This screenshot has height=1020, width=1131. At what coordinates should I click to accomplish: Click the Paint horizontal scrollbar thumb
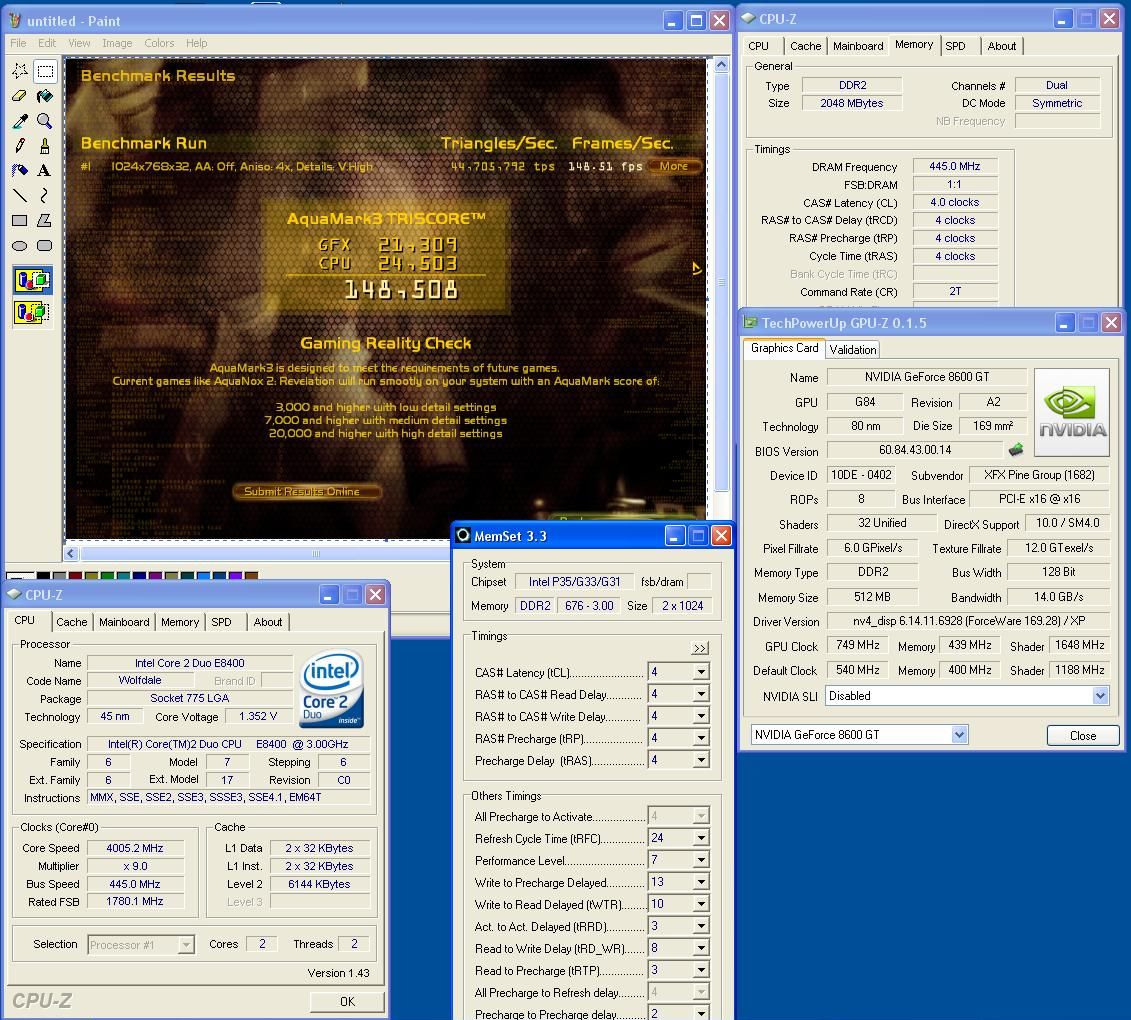coord(315,553)
